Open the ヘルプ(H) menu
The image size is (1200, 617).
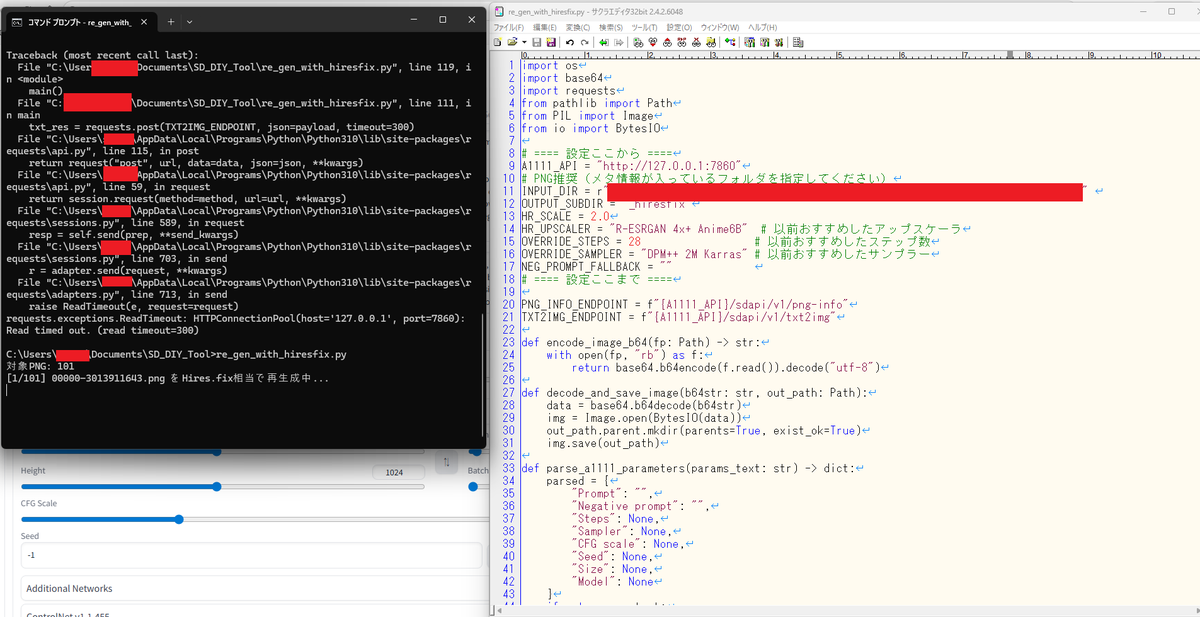coord(763,27)
